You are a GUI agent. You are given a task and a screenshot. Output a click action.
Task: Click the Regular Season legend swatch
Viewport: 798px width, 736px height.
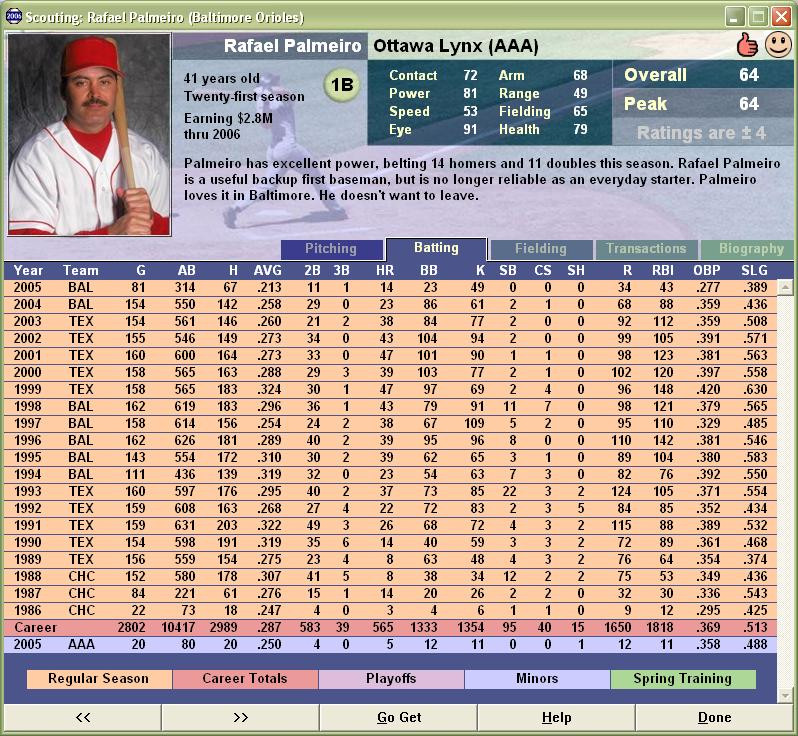point(99,679)
